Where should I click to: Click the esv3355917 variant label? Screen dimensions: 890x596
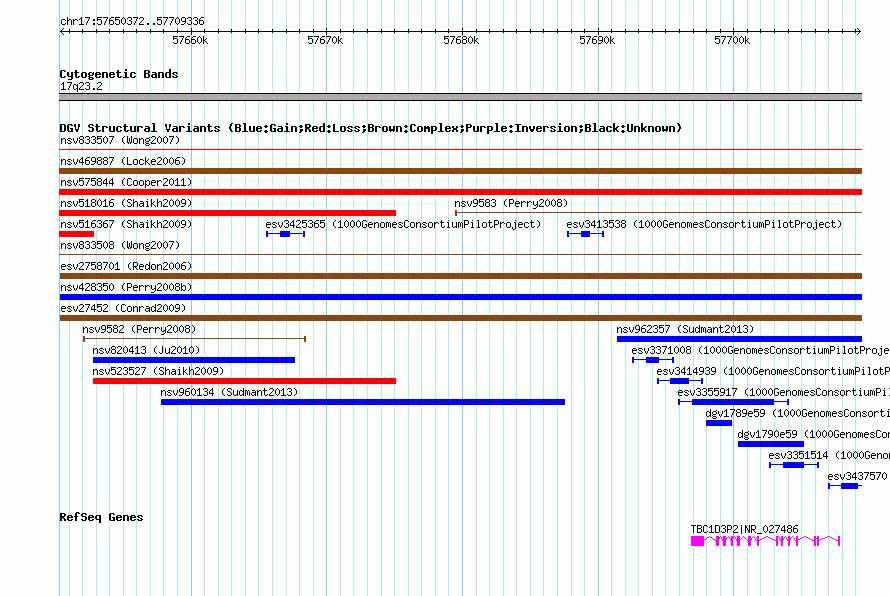click(783, 392)
